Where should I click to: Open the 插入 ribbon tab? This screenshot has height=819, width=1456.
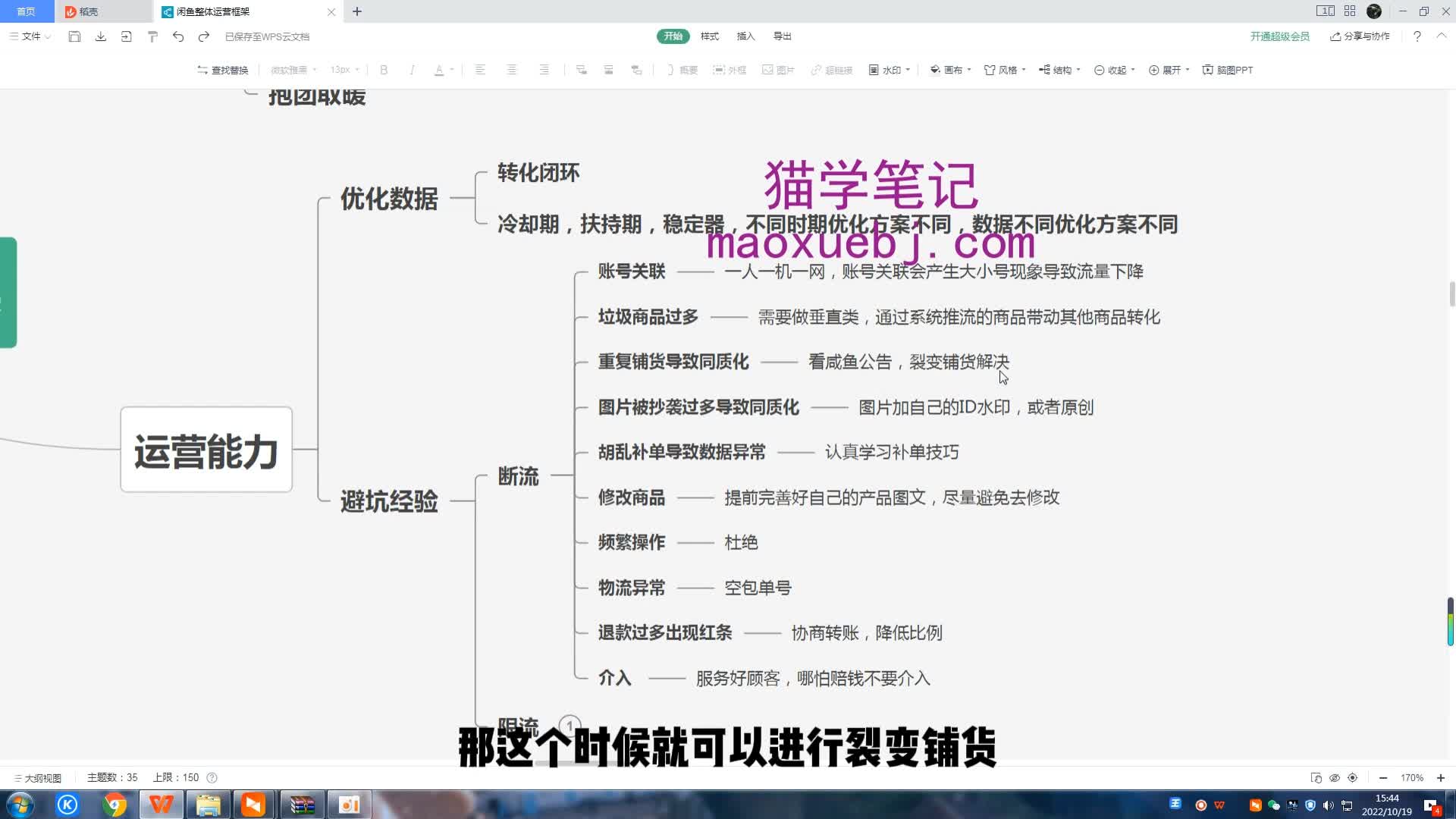pos(745,36)
